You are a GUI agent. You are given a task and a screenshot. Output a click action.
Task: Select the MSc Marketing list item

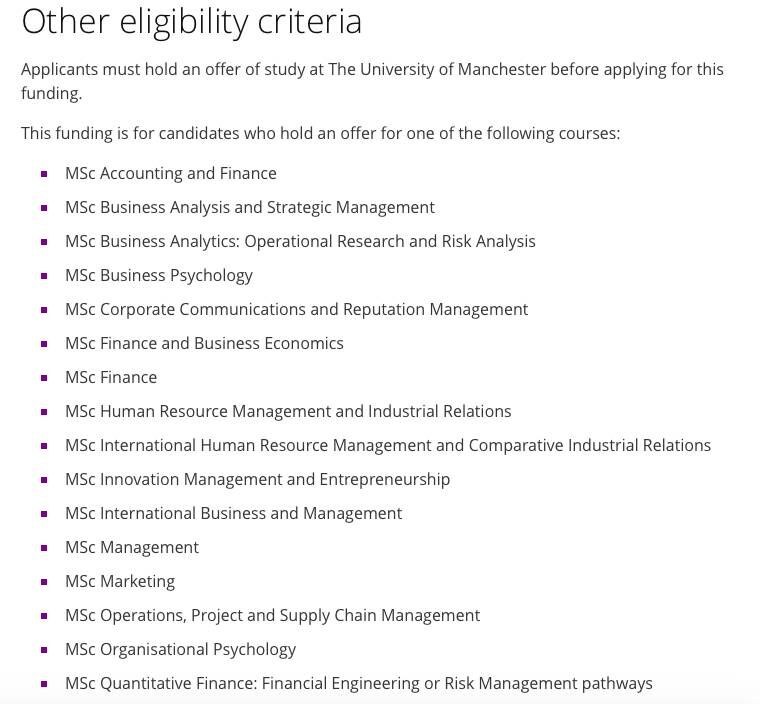click(120, 581)
